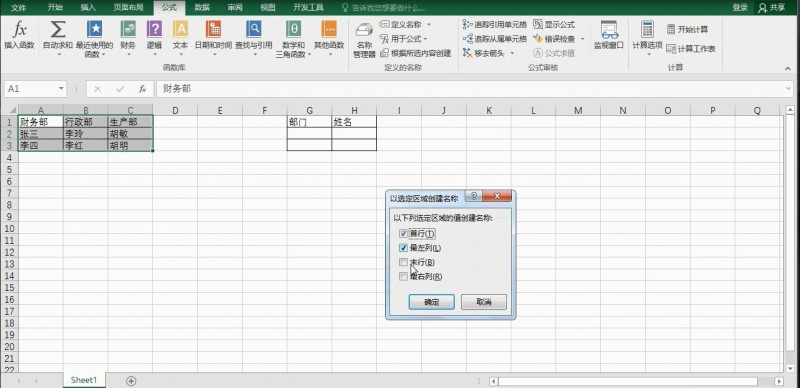This screenshot has height=388, width=800.
Task: Collapse the ribbon with the chevron
Action: coord(789,68)
